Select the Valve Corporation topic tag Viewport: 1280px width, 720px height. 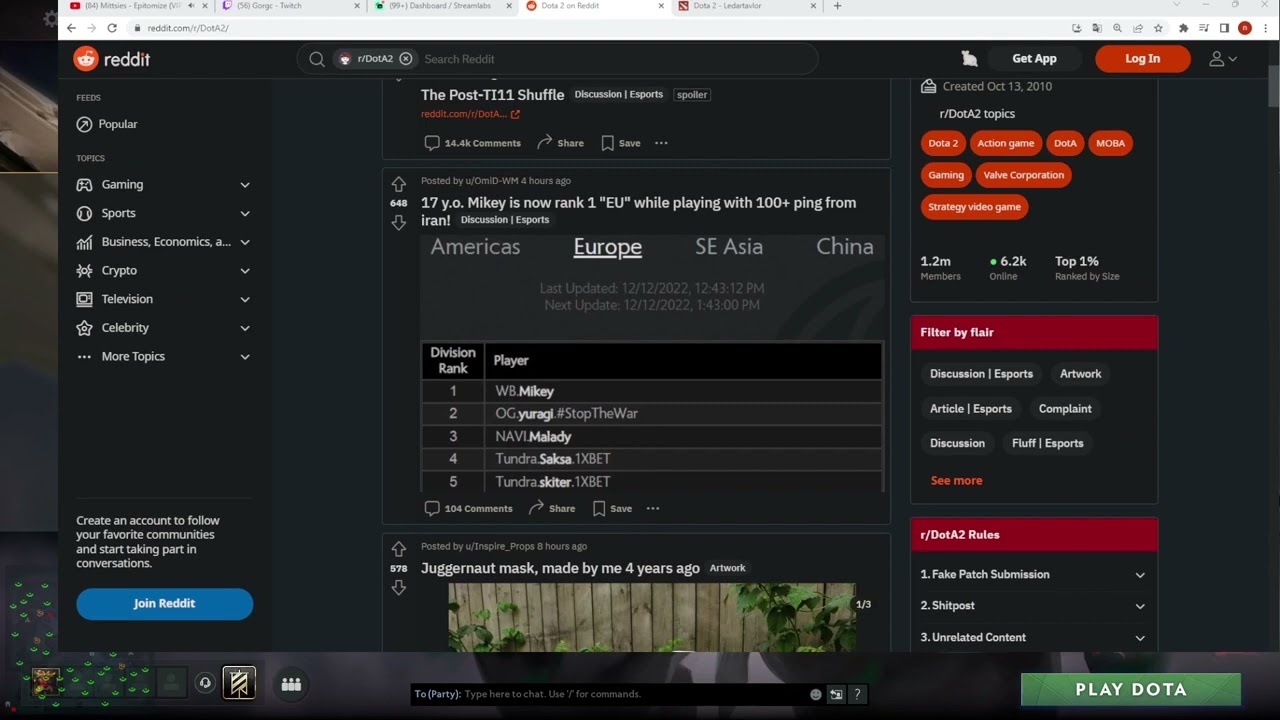click(1023, 175)
